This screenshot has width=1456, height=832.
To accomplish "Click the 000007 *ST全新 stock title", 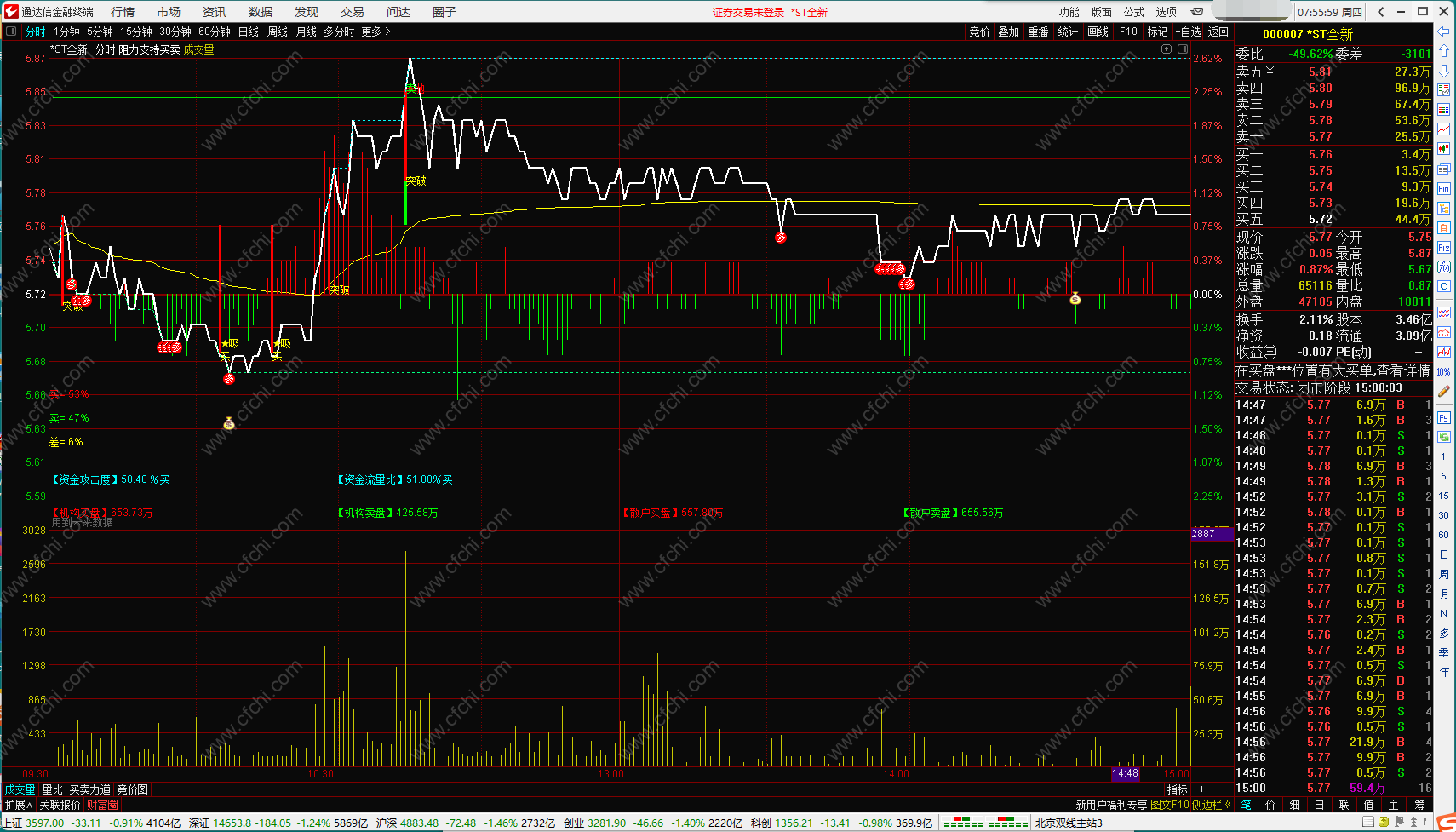I will pos(1308,34).
